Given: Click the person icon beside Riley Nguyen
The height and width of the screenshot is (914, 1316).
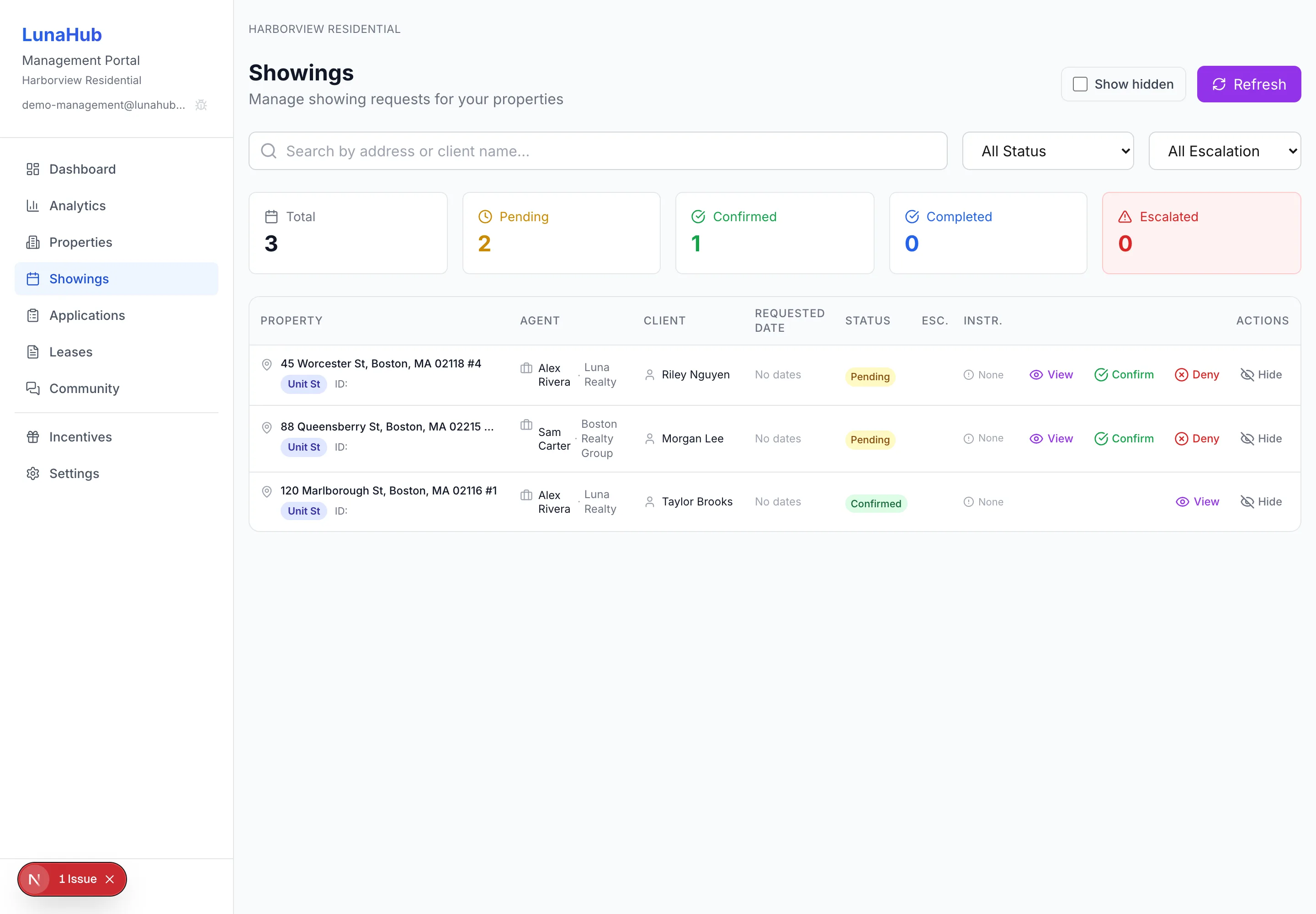Looking at the screenshot, I should [x=649, y=375].
